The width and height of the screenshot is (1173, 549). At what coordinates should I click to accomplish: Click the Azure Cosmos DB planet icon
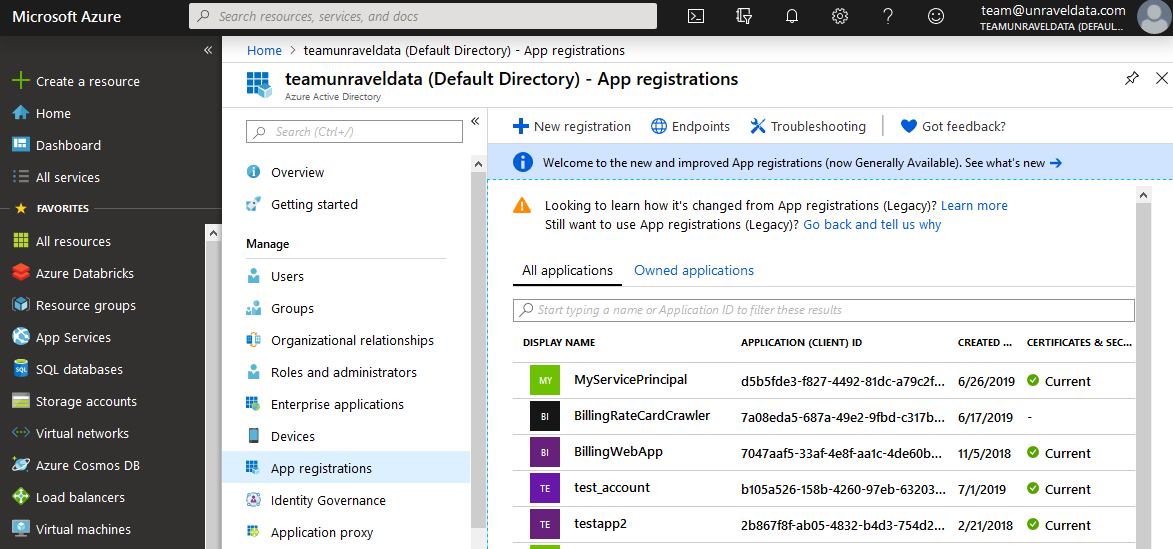[x=21, y=465]
